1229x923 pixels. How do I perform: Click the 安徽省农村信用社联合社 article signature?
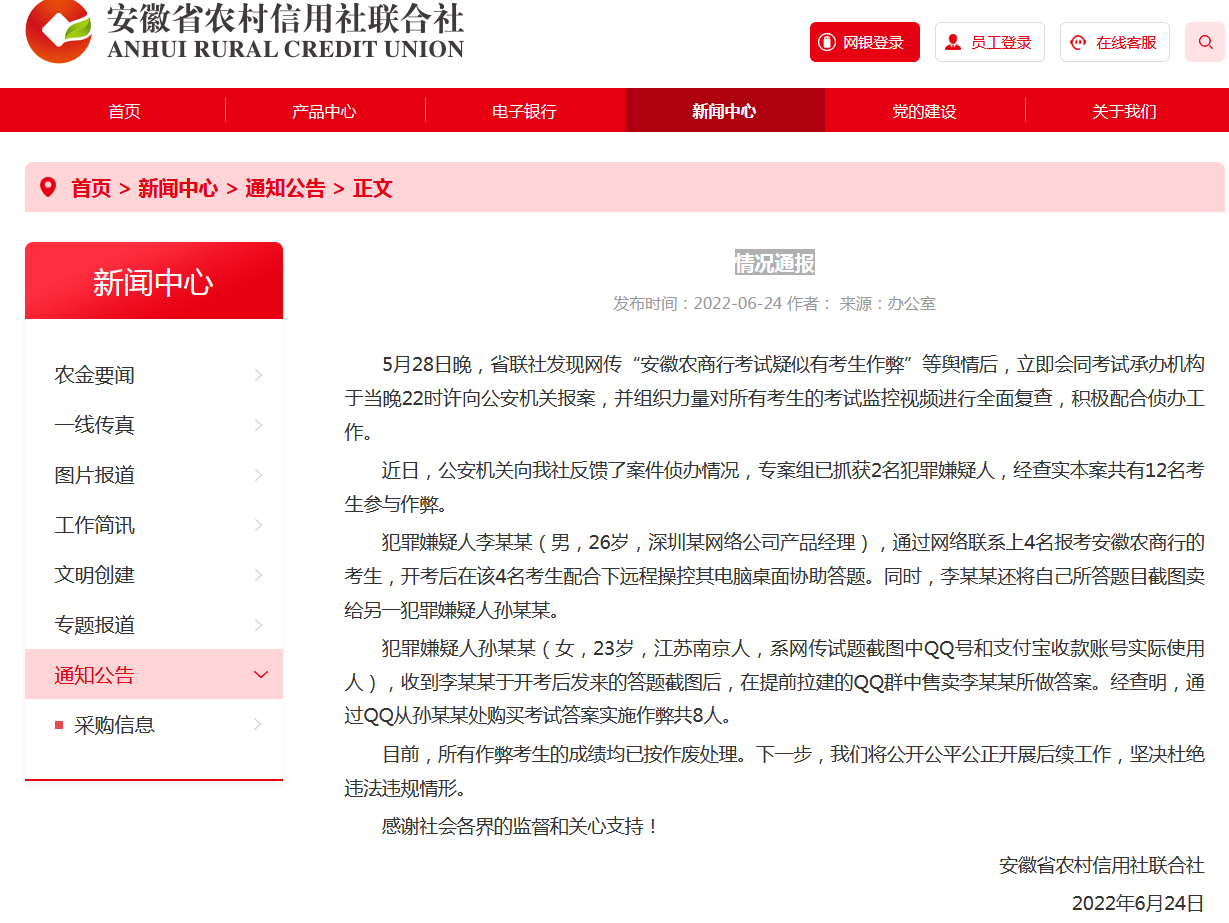(1102, 865)
